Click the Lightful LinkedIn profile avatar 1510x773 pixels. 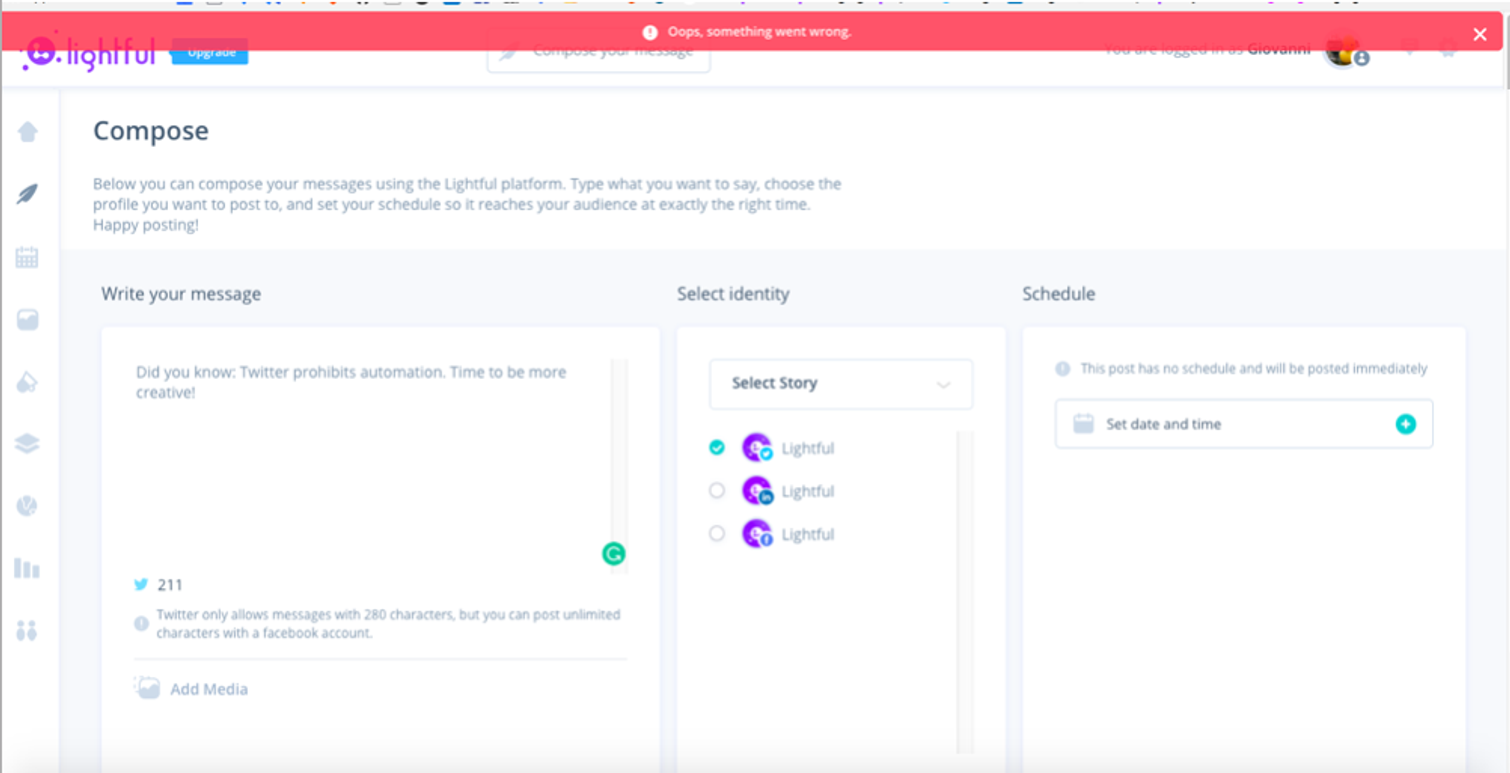[x=757, y=491]
